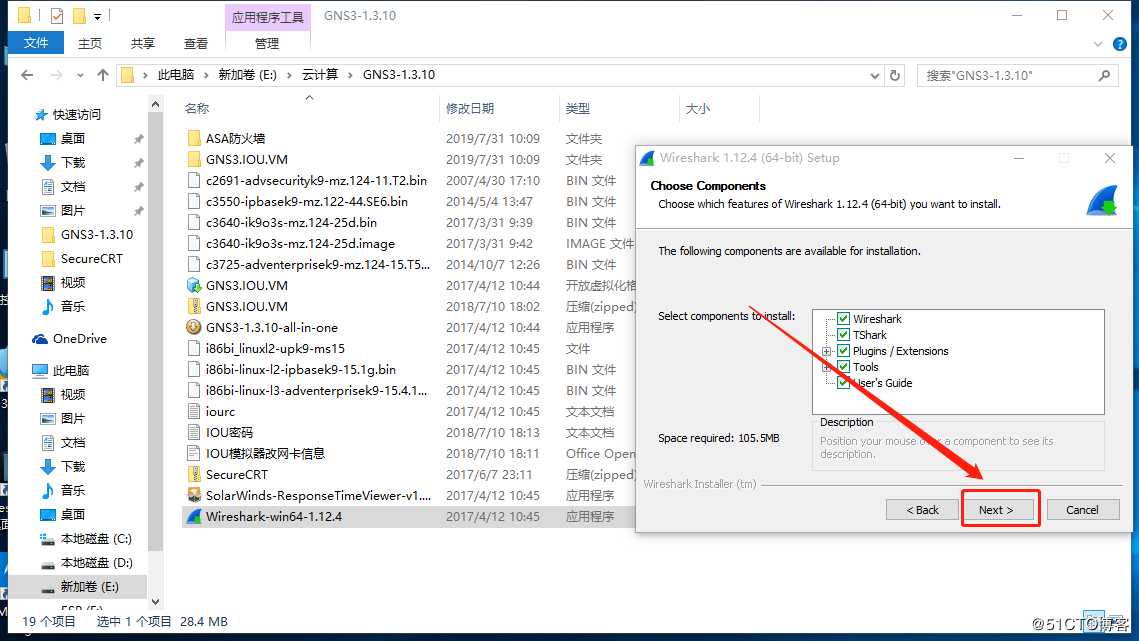This screenshot has height=641, width=1139.
Task: Open the quick access toolbar customize dropdown
Action: pos(97,16)
